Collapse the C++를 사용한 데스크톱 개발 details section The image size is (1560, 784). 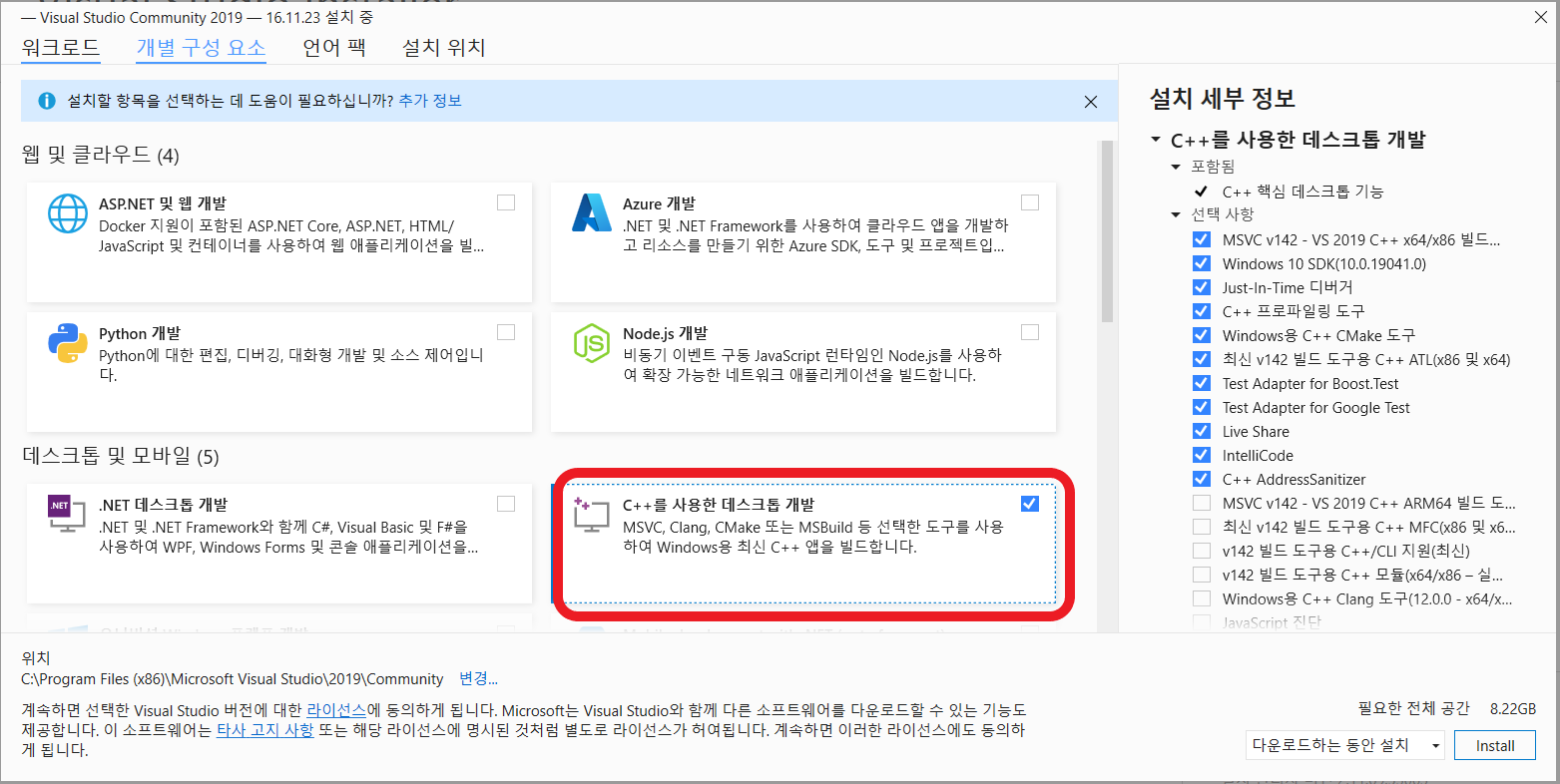tap(1156, 141)
